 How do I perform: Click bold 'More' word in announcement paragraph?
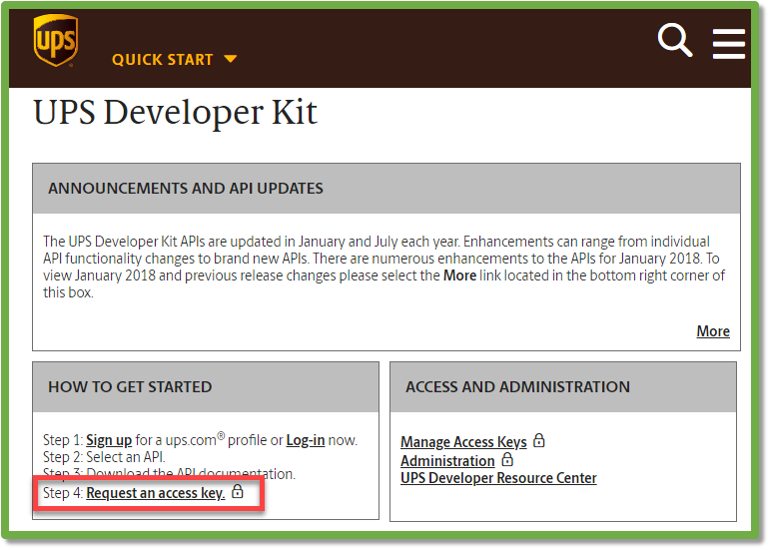(x=460, y=275)
